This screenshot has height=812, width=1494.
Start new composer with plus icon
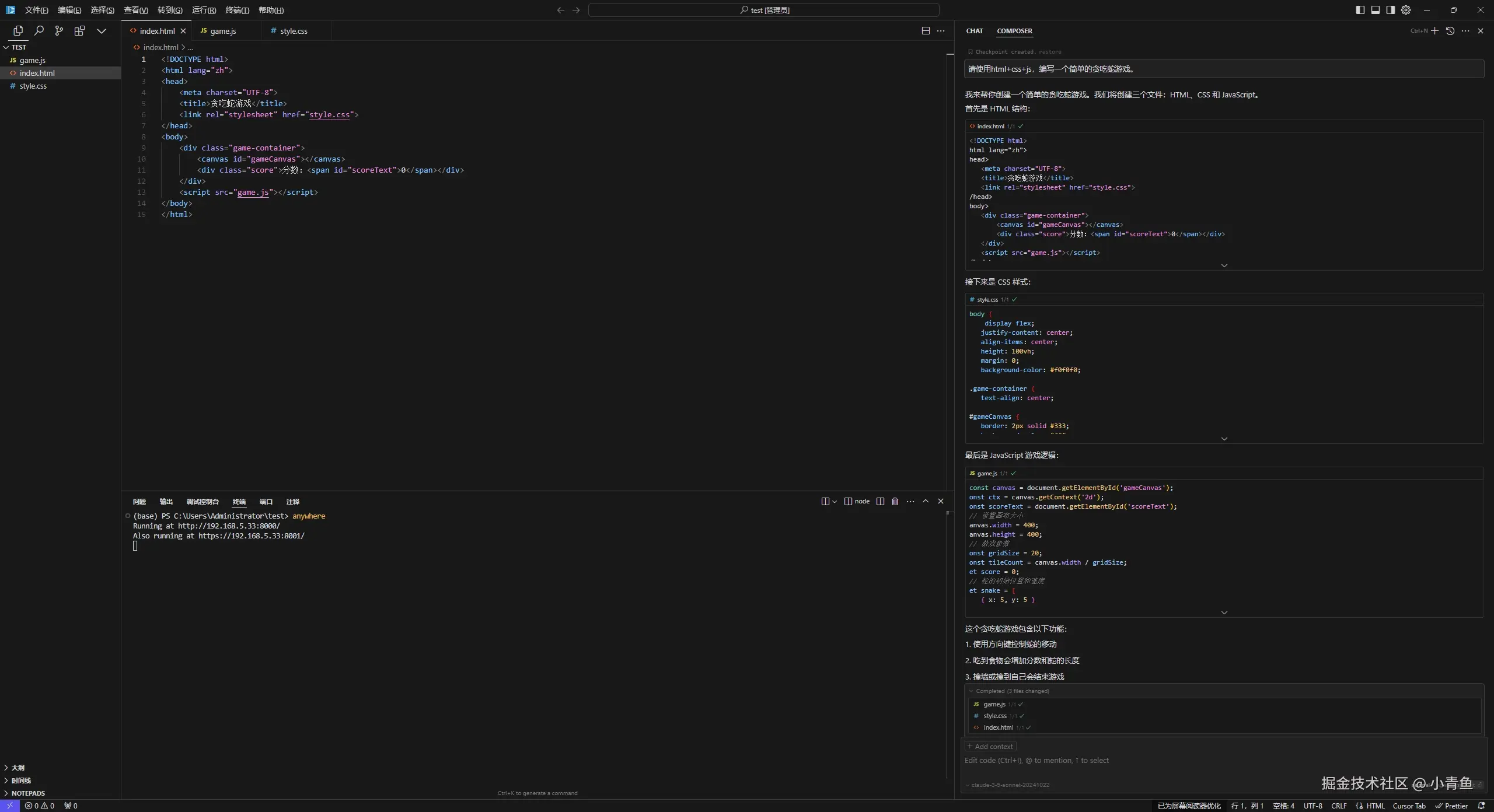click(x=1435, y=31)
